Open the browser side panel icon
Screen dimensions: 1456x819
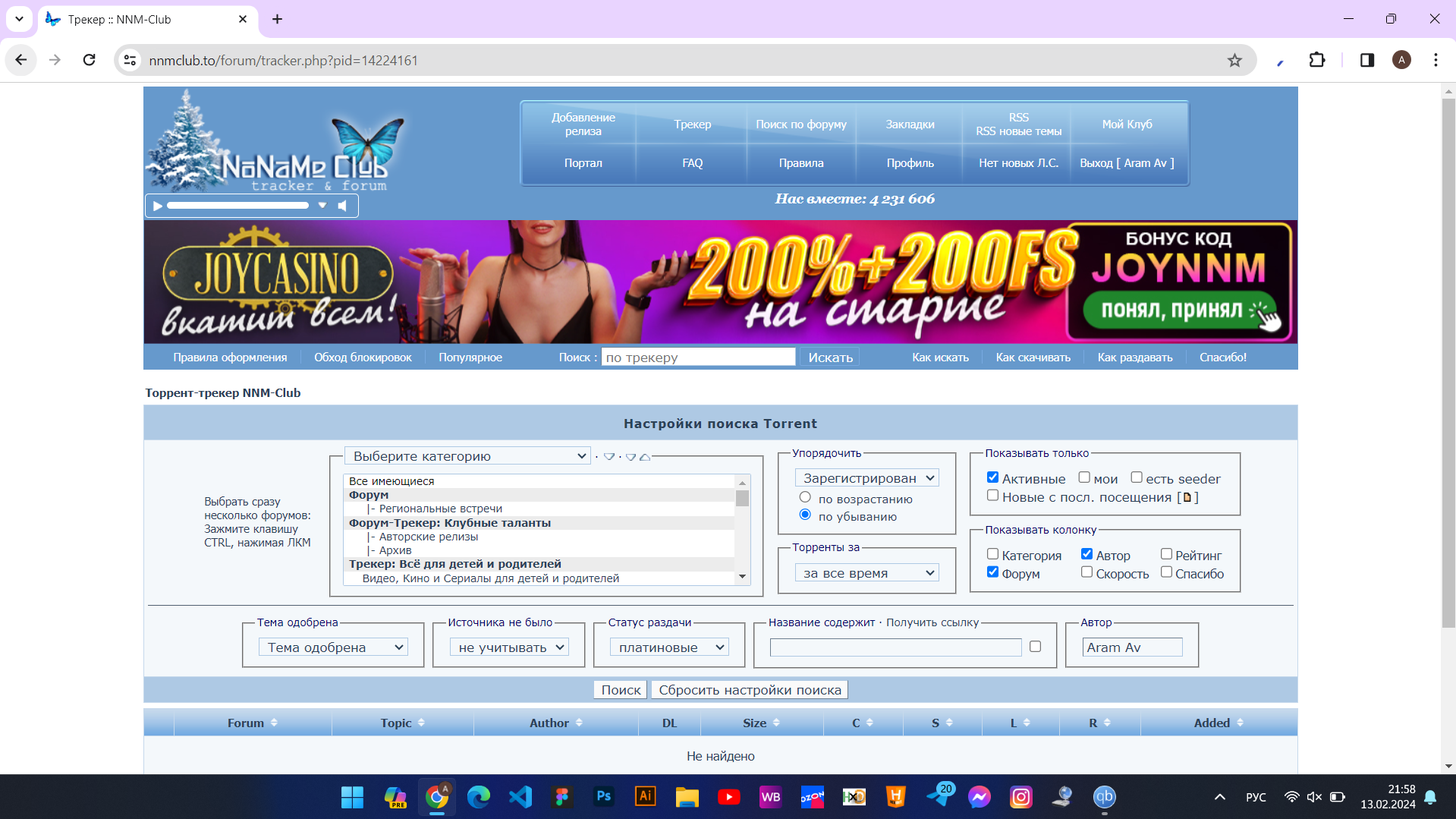[x=1366, y=61]
